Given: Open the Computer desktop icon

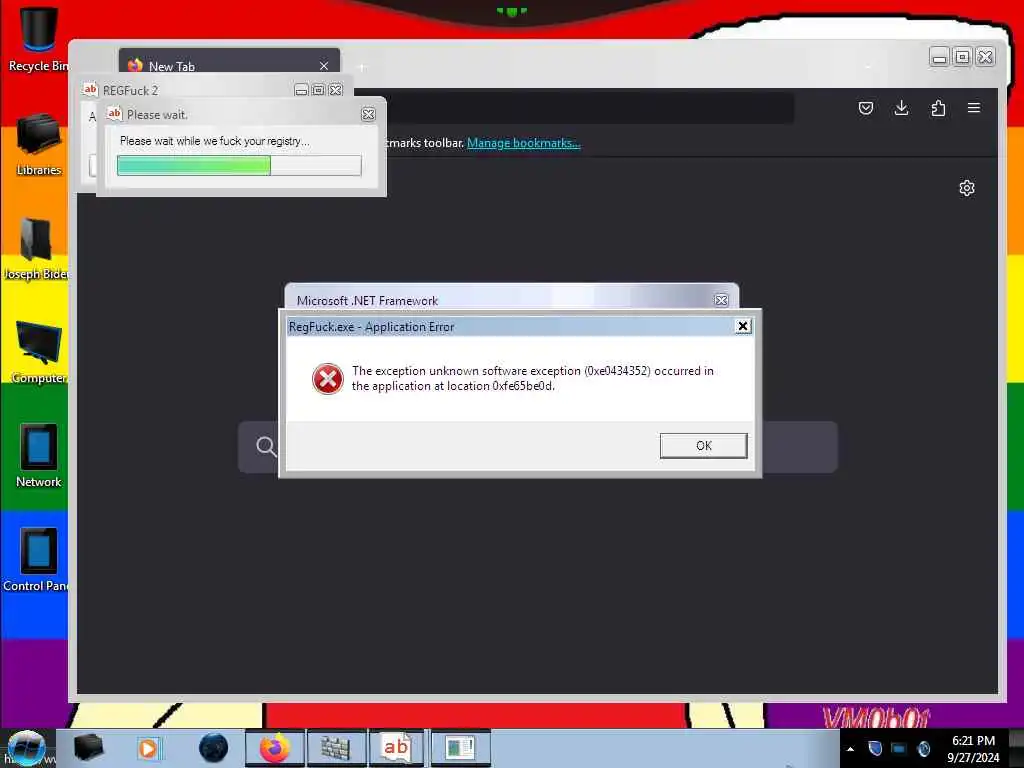Looking at the screenshot, I should tap(39, 351).
